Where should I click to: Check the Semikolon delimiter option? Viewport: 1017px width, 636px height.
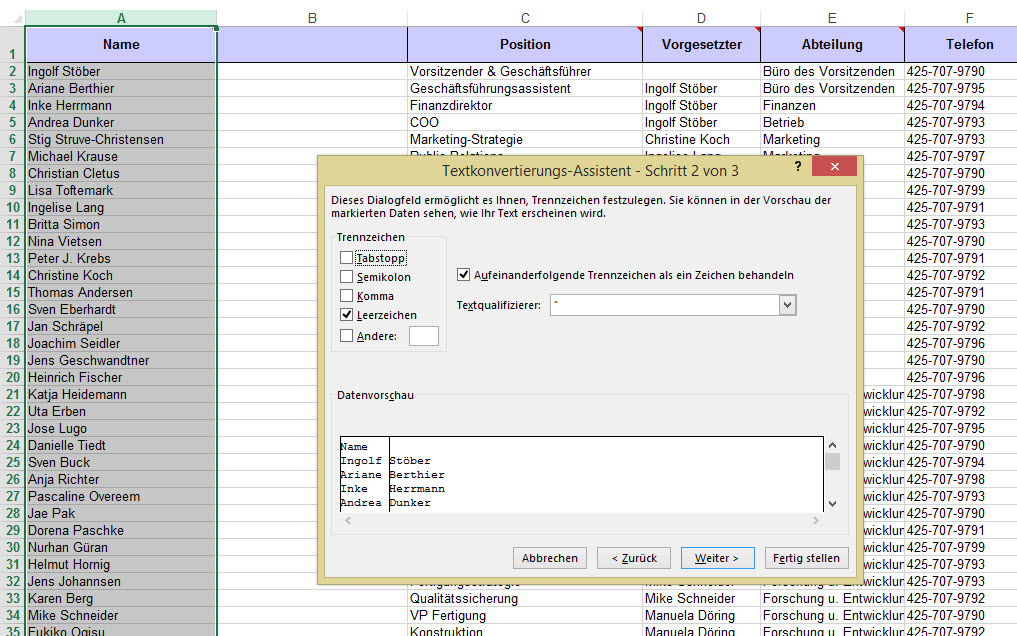(x=347, y=277)
